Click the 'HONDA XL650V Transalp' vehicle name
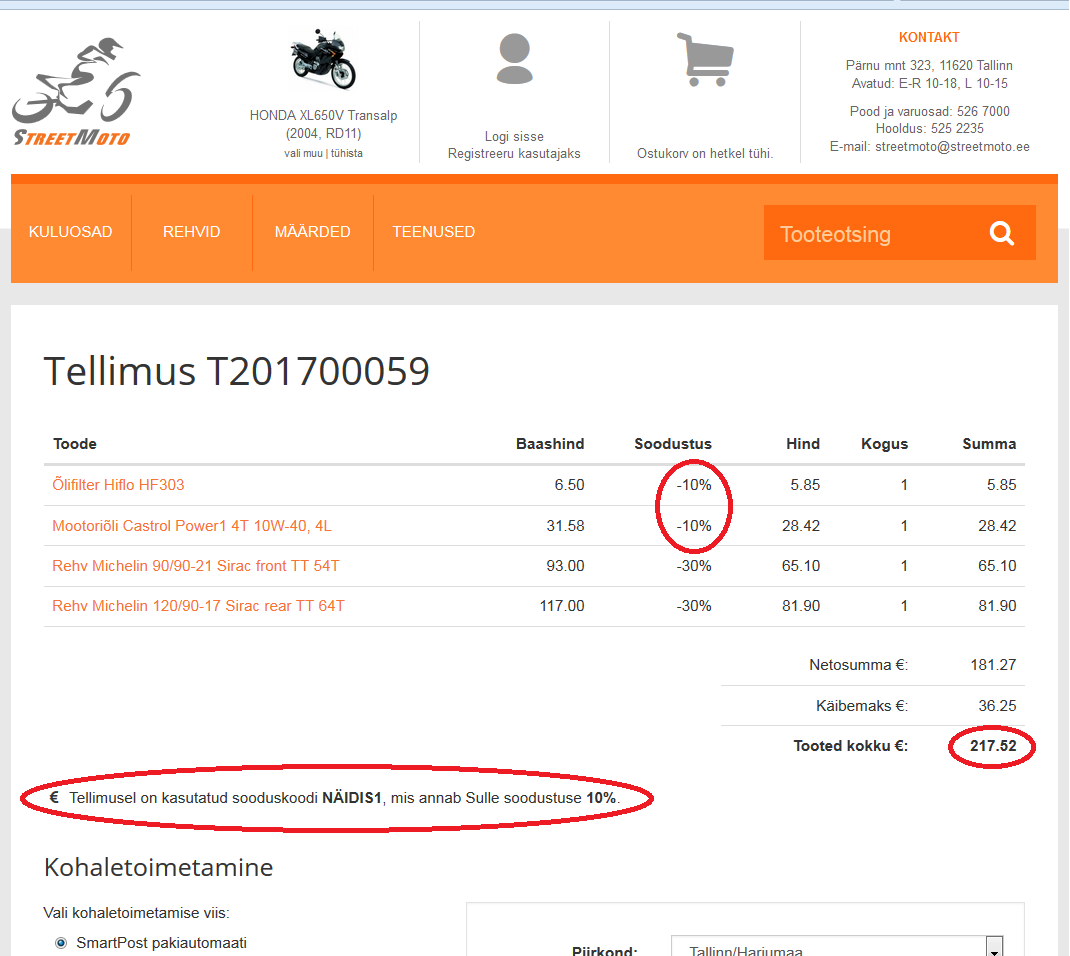The height and width of the screenshot is (956, 1070). 323,115
